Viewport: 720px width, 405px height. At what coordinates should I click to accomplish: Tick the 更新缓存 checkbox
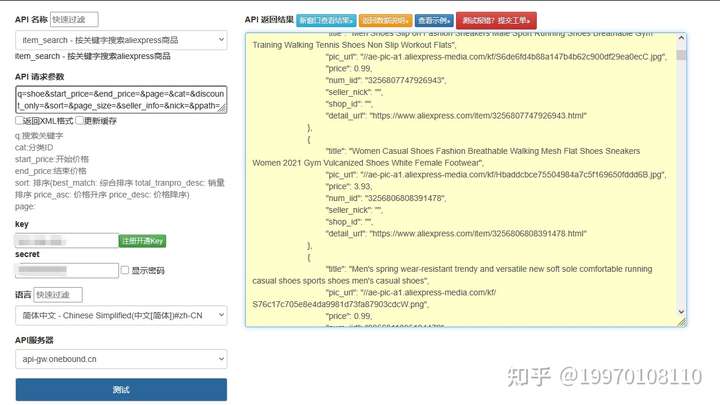pyautogui.click(x=79, y=120)
